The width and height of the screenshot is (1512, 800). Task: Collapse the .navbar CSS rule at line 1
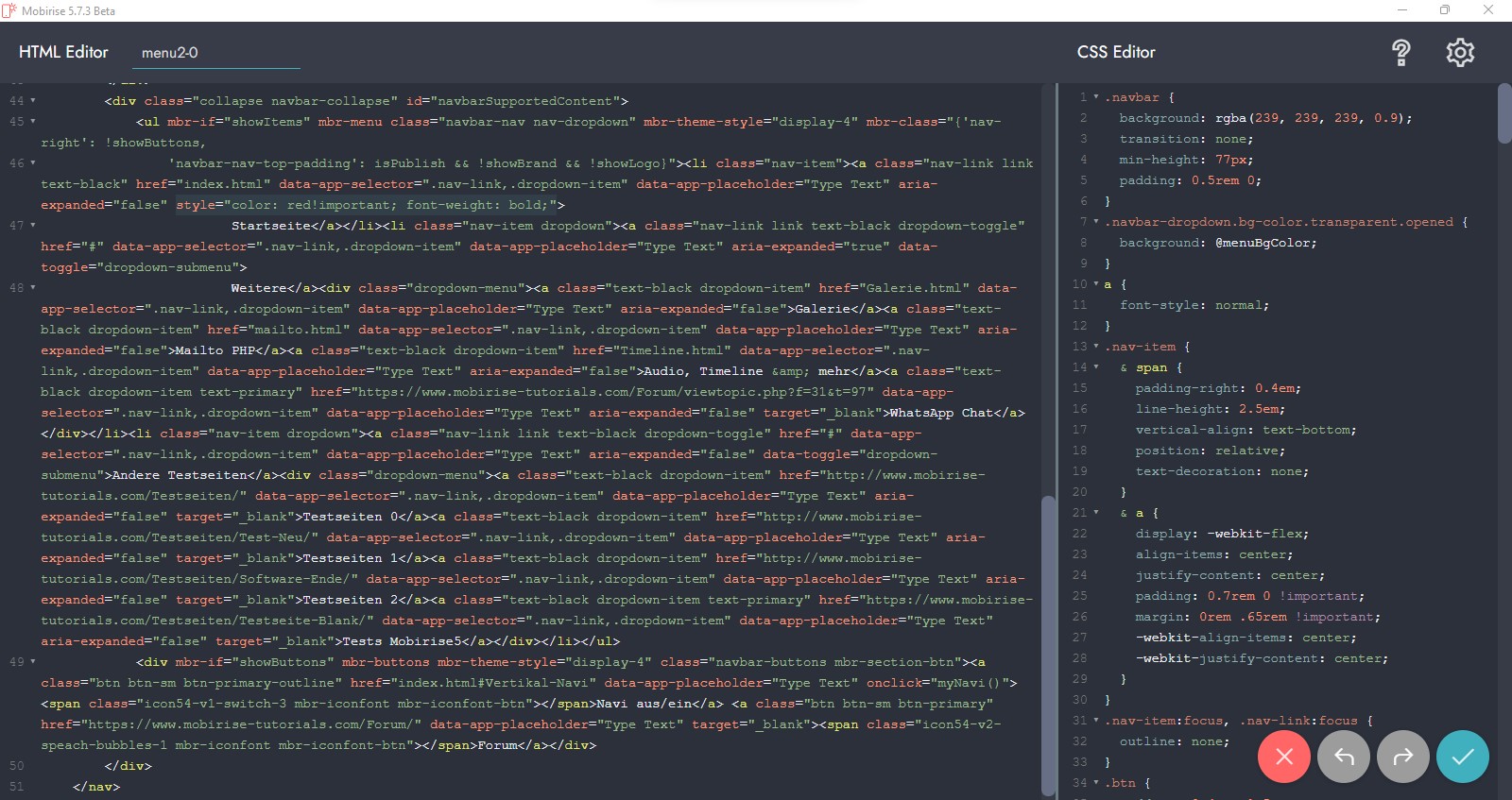(x=1096, y=97)
